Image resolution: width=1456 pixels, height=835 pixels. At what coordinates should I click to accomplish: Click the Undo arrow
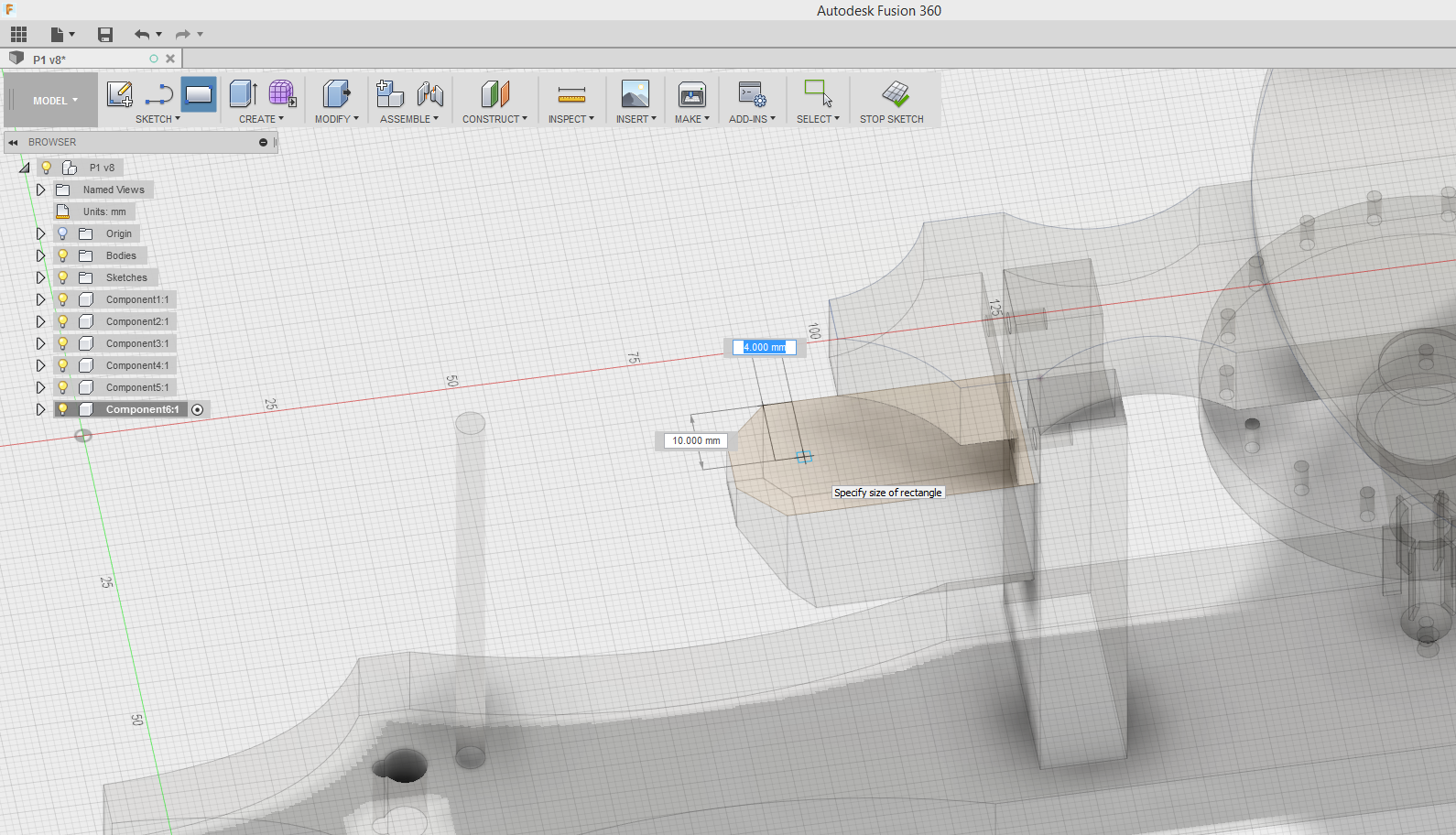pyautogui.click(x=141, y=35)
